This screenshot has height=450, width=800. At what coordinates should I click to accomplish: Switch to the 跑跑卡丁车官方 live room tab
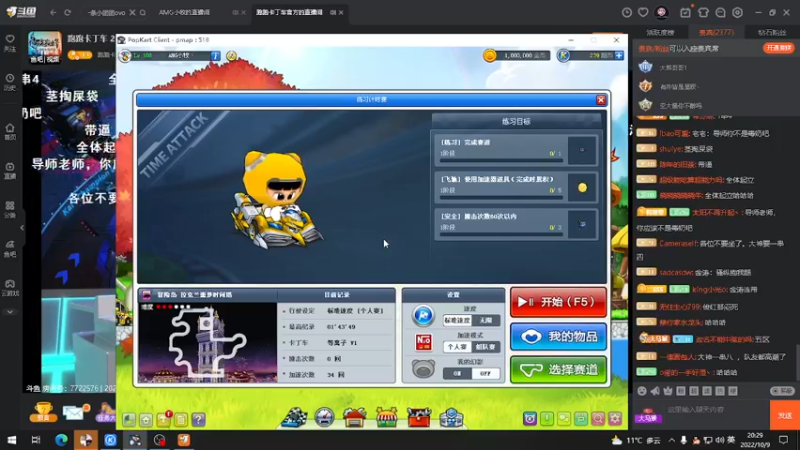pyautogui.click(x=289, y=12)
